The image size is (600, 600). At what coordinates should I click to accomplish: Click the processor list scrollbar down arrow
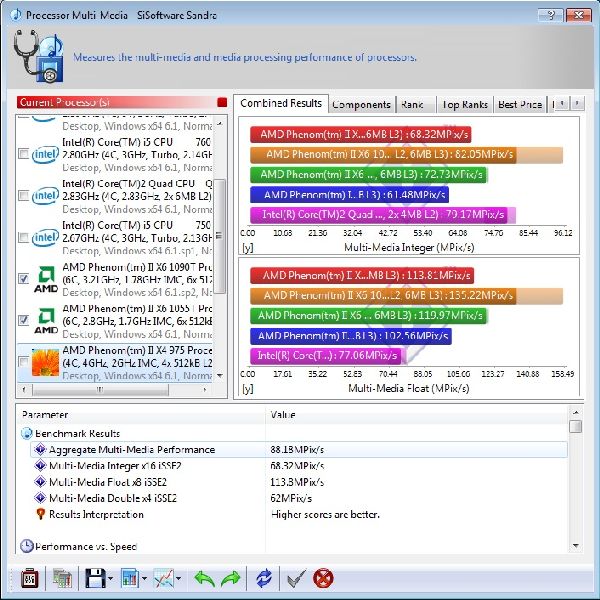221,376
